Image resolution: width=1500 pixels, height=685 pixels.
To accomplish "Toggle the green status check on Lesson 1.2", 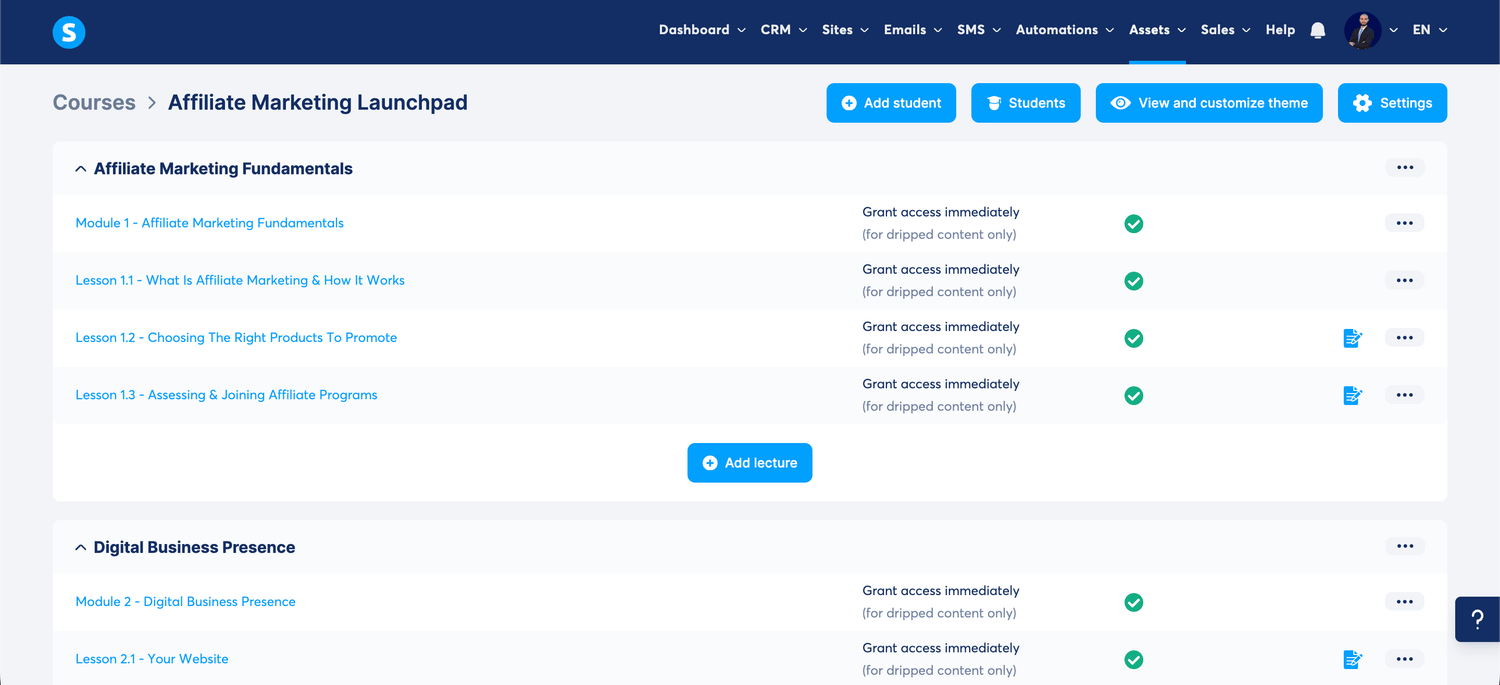I will tap(1133, 338).
